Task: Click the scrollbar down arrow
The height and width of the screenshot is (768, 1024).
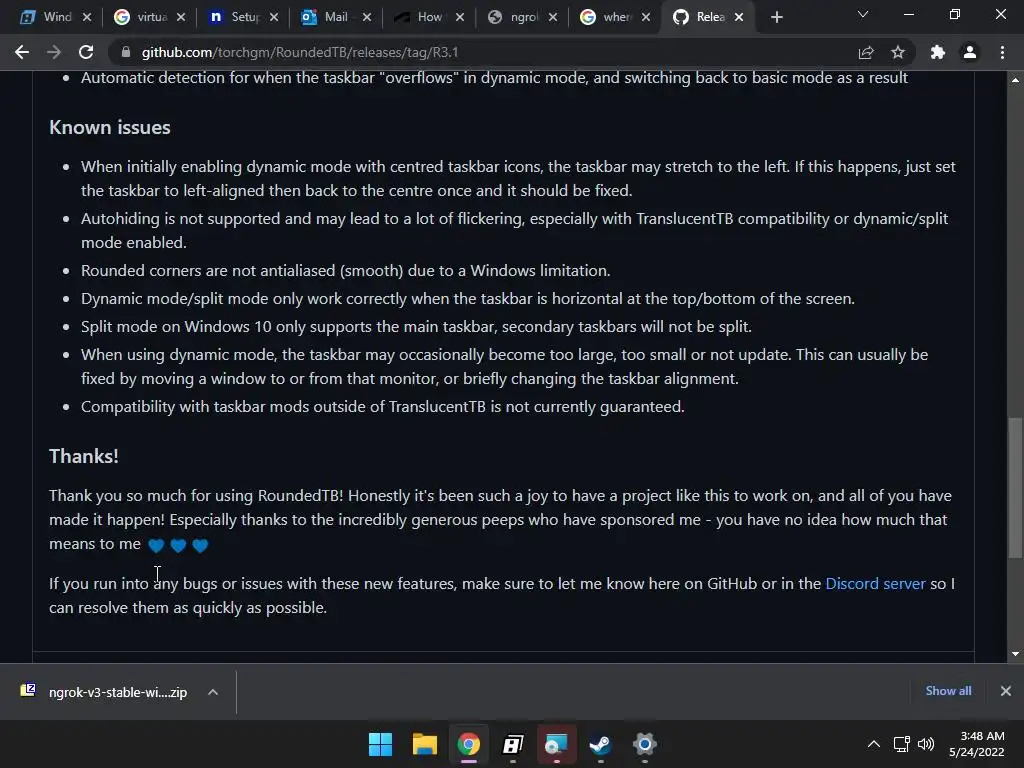Action: click(1015, 654)
